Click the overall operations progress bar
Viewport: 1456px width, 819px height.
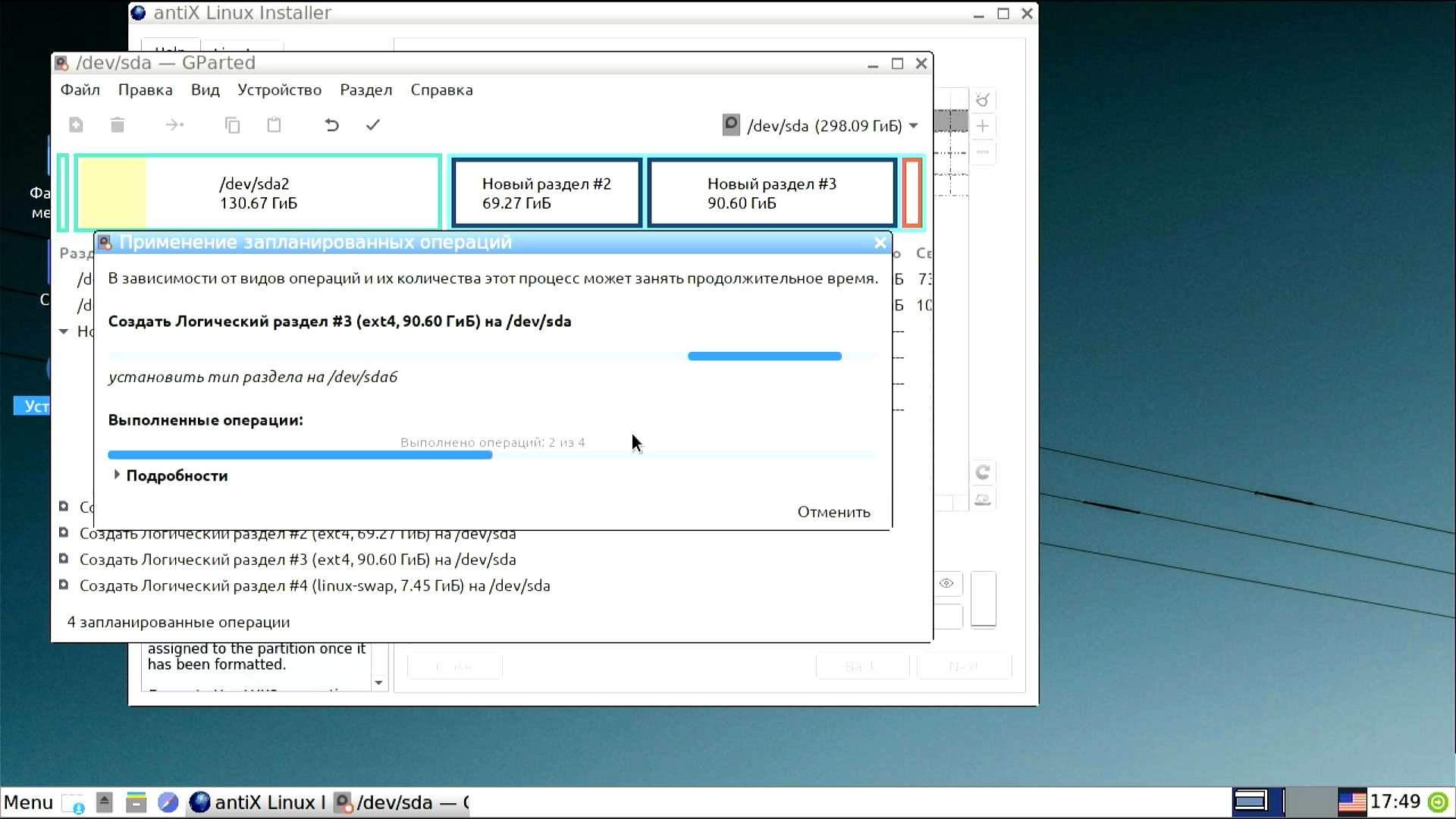(x=493, y=455)
